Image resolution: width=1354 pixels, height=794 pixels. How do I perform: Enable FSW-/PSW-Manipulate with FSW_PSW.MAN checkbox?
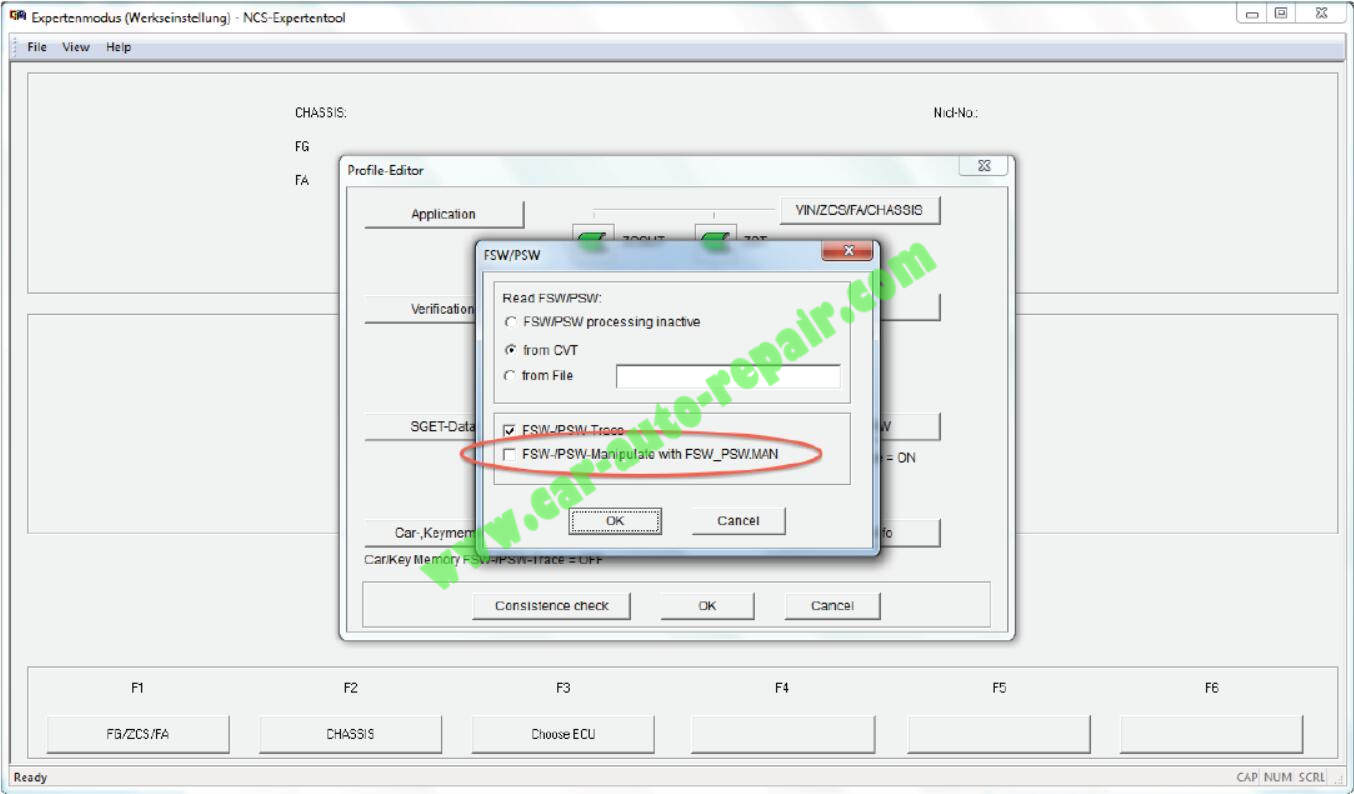coord(510,455)
